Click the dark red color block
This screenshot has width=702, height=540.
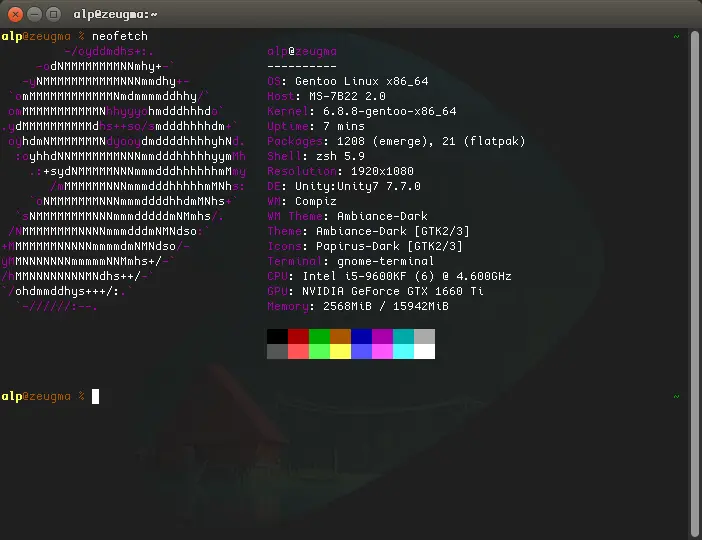[299, 336]
